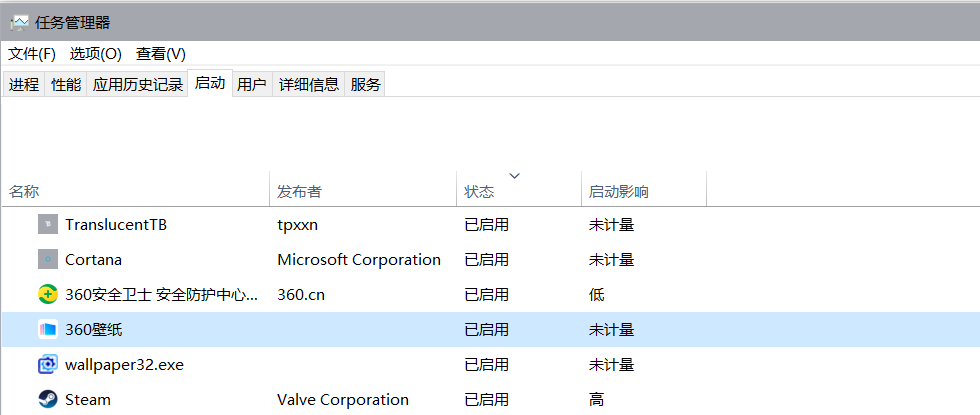Click the TranslucentTB app icon
The height and width of the screenshot is (415, 980).
click(48, 224)
